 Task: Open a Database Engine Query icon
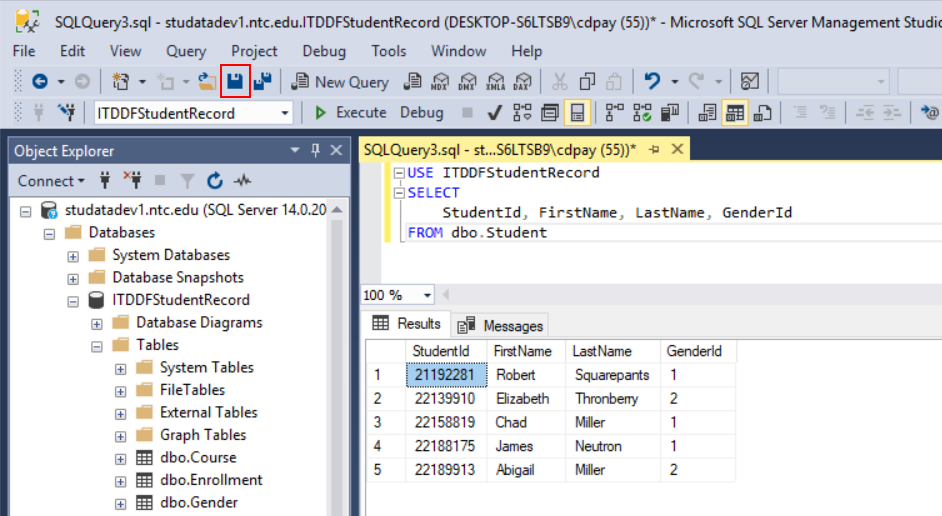[412, 81]
